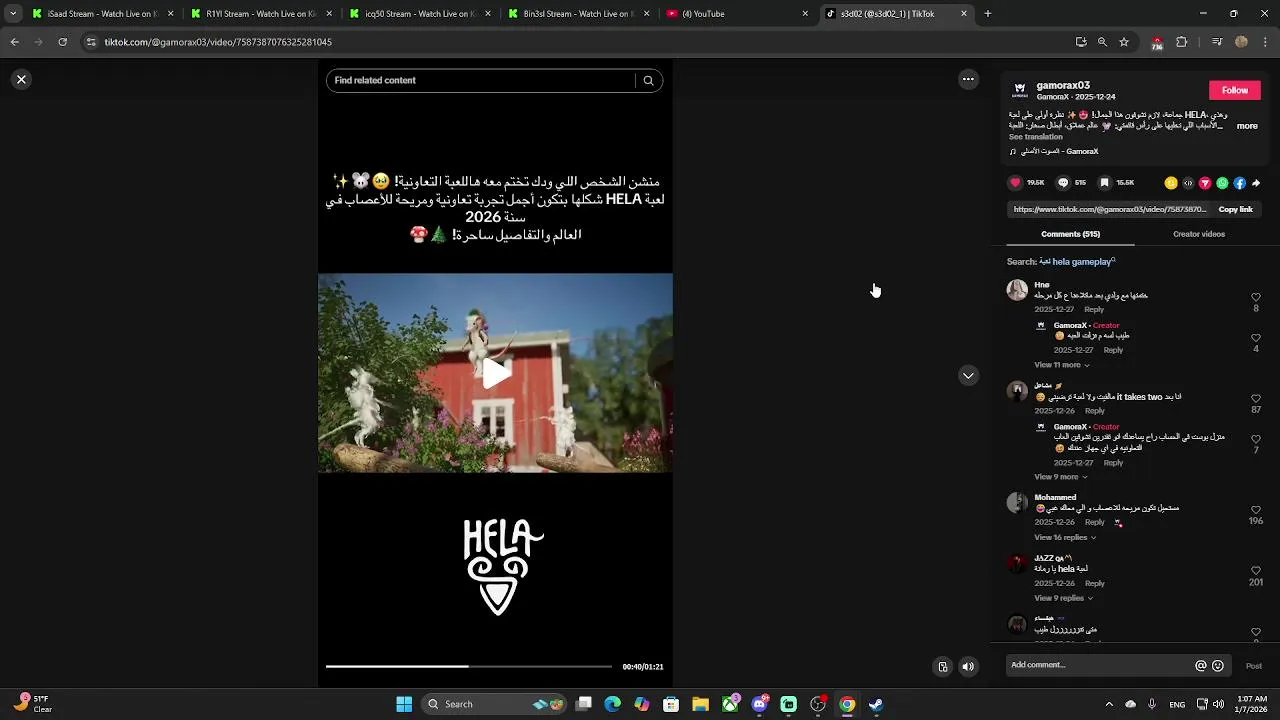1280x720 pixels.
Task: Insert a mention with the @ icon
Action: click(1201, 666)
